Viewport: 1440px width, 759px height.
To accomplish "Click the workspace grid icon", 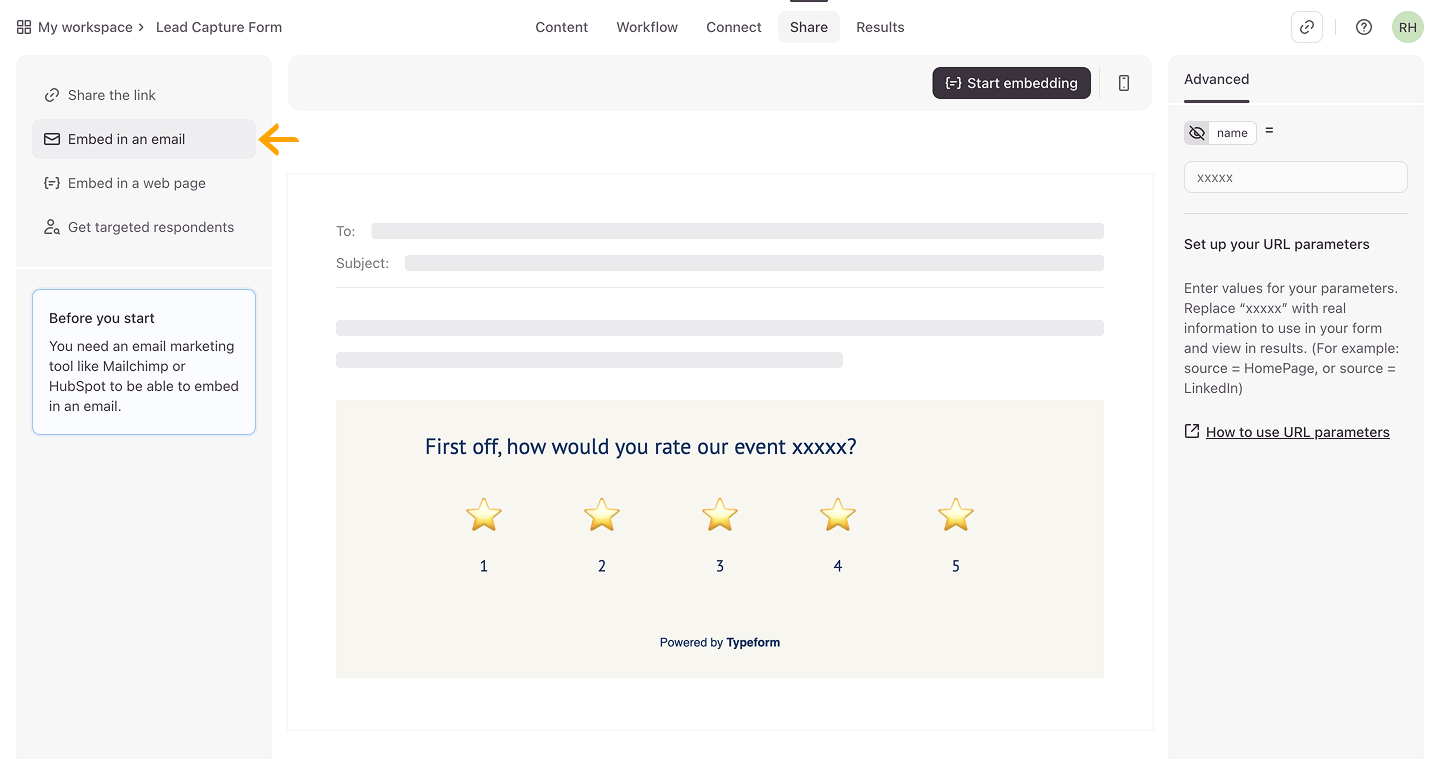I will (x=24, y=27).
